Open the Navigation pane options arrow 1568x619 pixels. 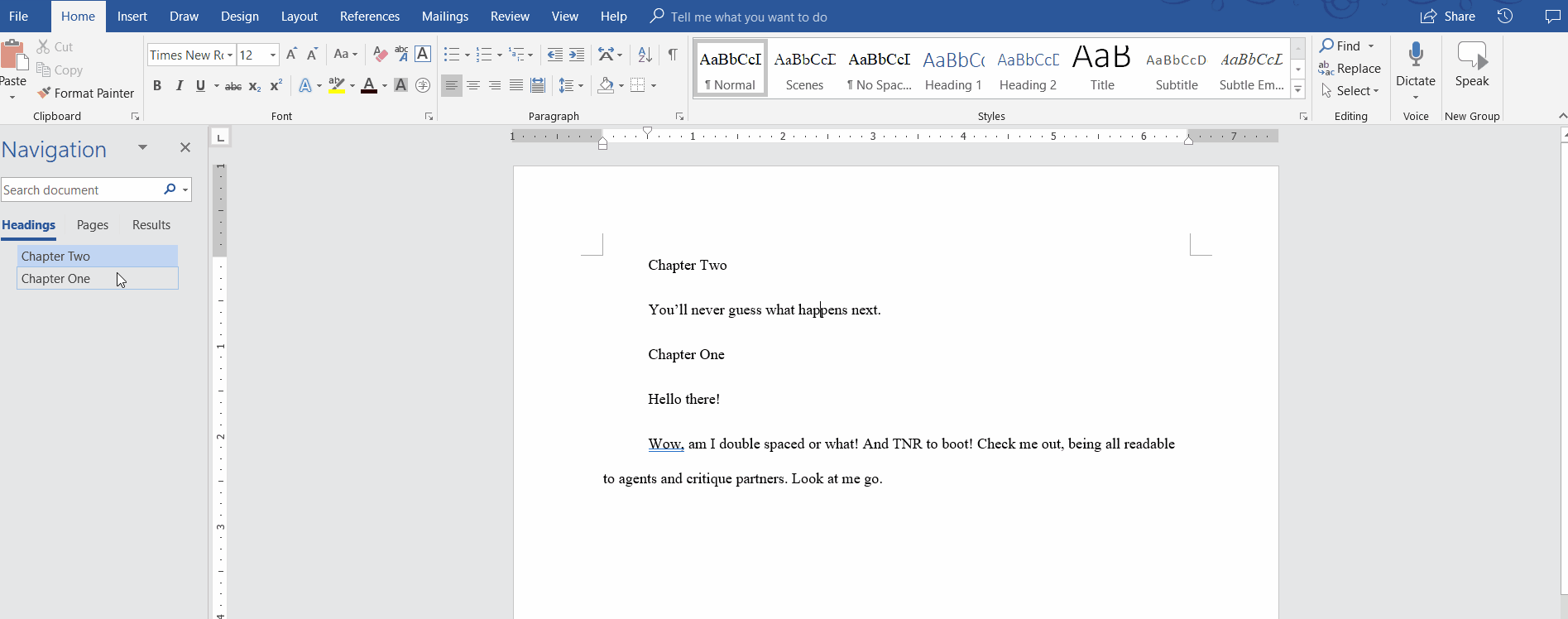pos(142,147)
